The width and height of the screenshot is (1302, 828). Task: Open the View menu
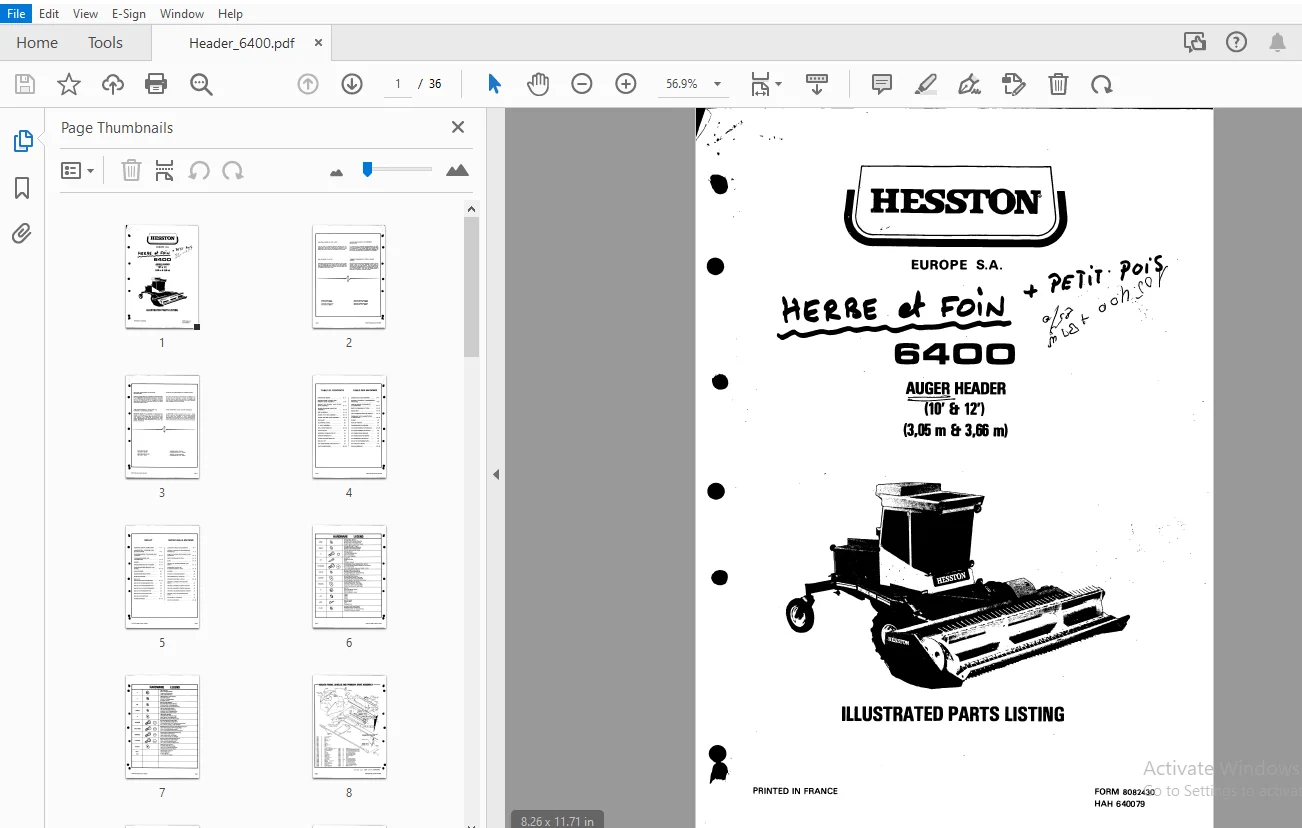86,13
